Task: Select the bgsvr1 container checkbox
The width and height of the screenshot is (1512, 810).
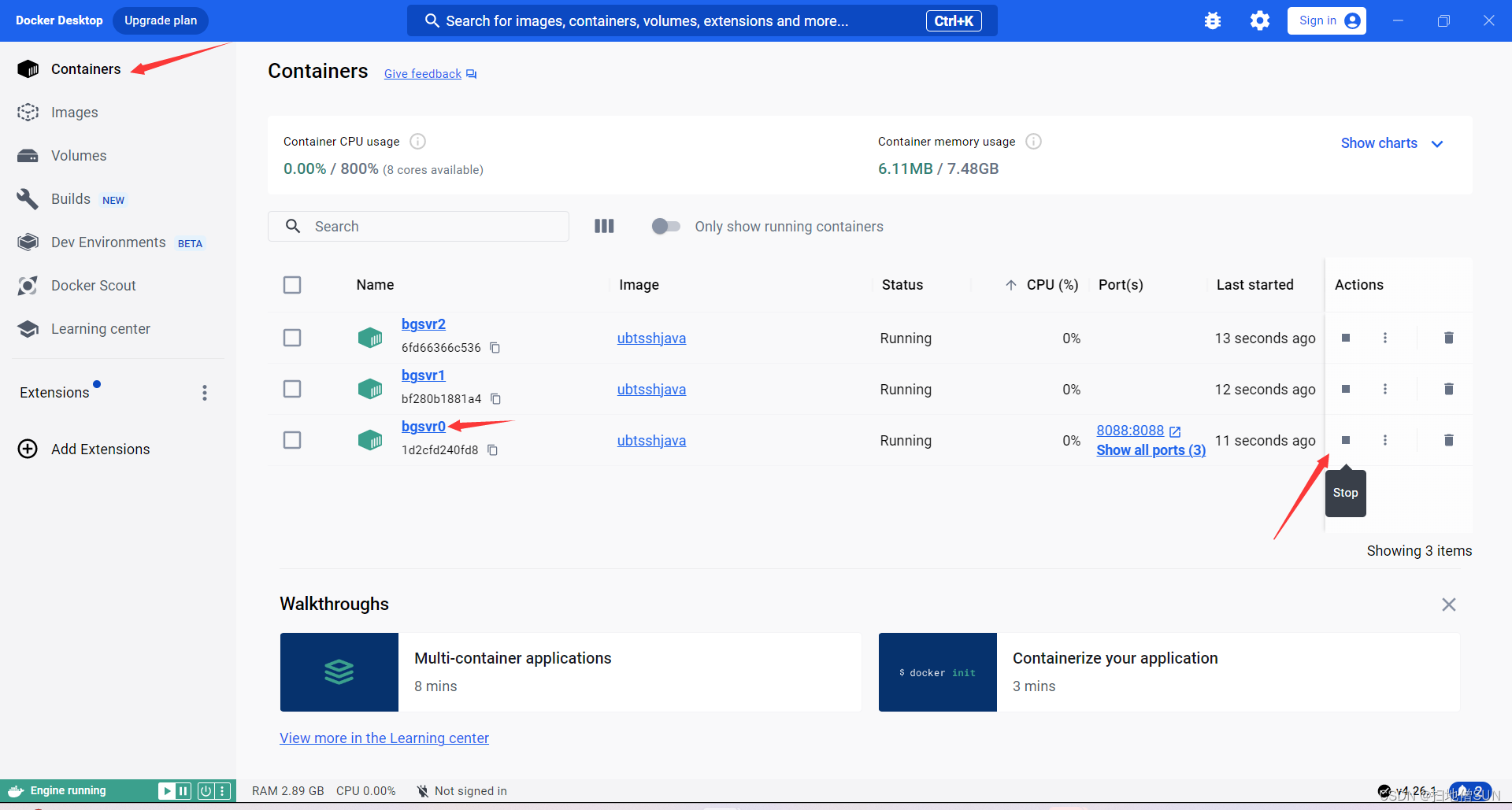Action: 292,389
